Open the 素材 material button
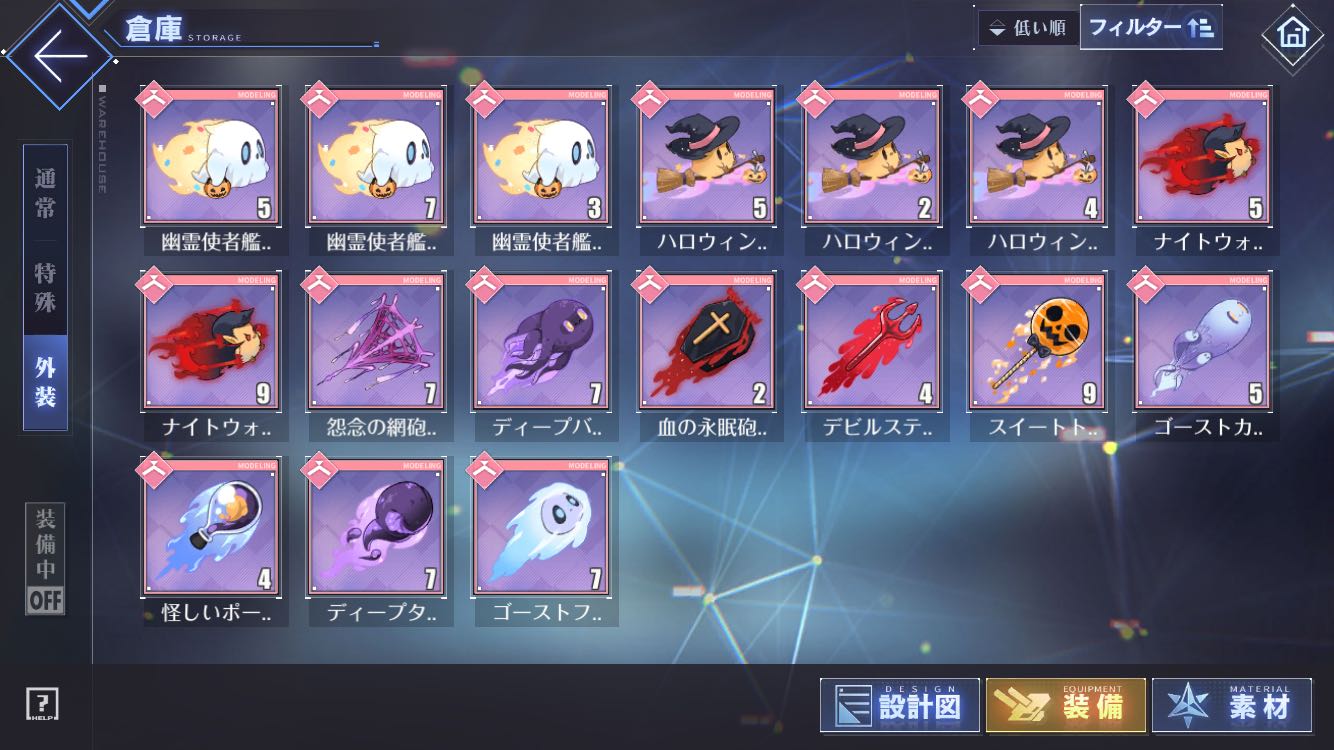1334x750 pixels. 1232,706
